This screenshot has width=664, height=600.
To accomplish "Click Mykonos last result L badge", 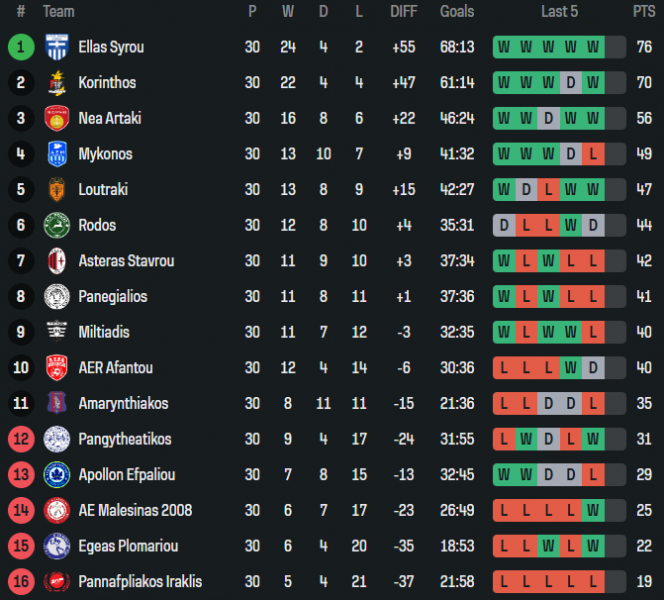I will [593, 154].
